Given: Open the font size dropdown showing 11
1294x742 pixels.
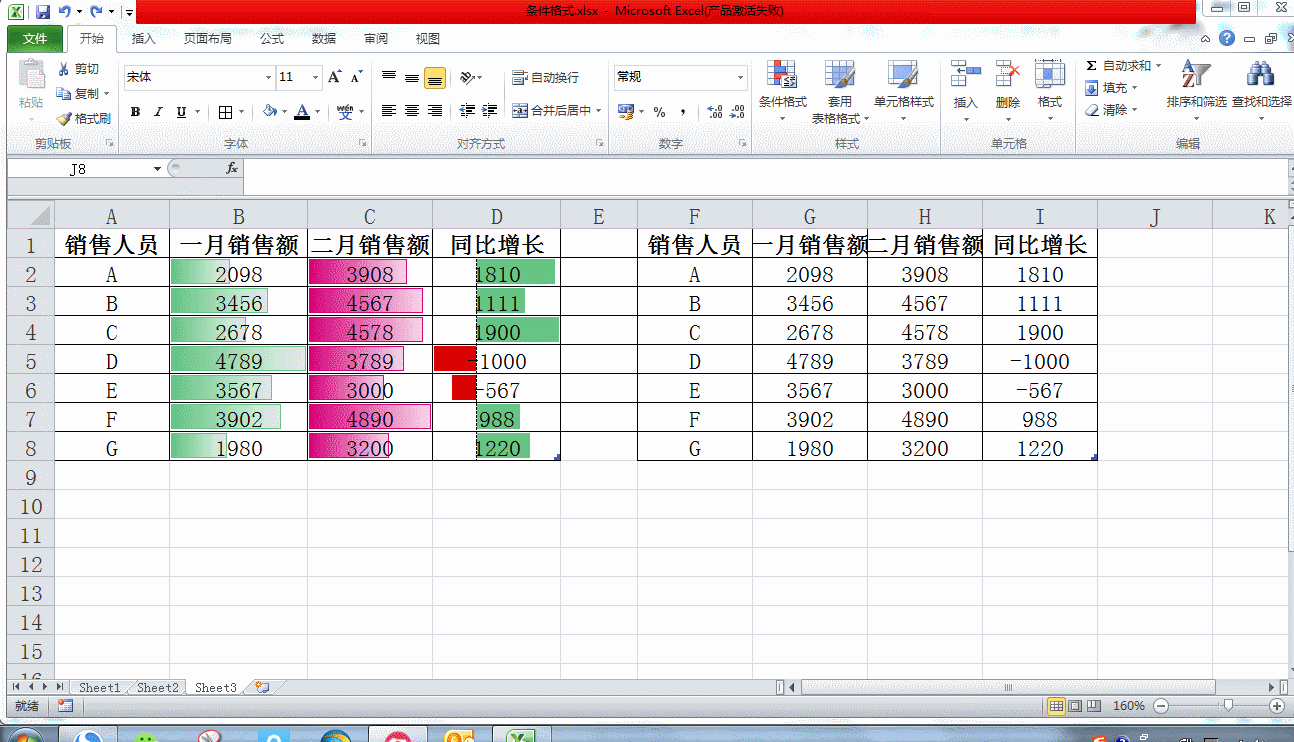Looking at the screenshot, I should tap(316, 77).
